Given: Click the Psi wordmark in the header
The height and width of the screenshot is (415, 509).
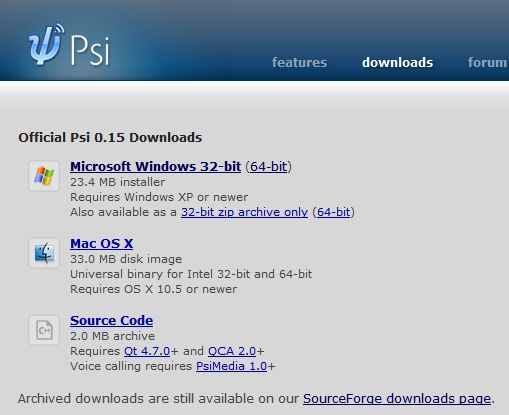Looking at the screenshot, I should click(x=90, y=51).
